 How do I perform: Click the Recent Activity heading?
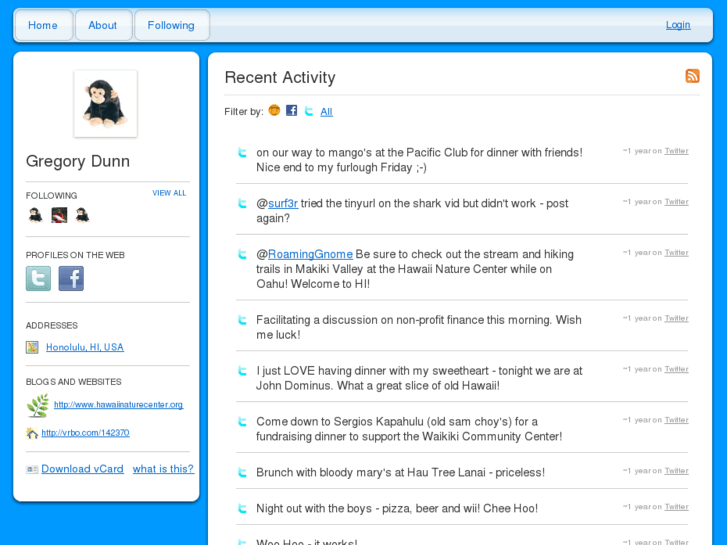click(x=280, y=77)
